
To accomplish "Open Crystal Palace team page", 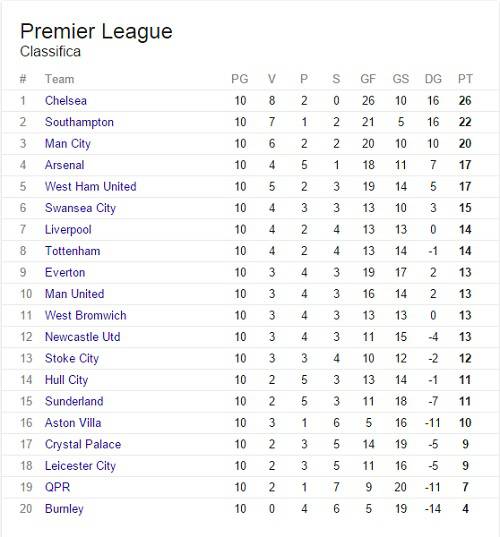I will pos(83,445).
